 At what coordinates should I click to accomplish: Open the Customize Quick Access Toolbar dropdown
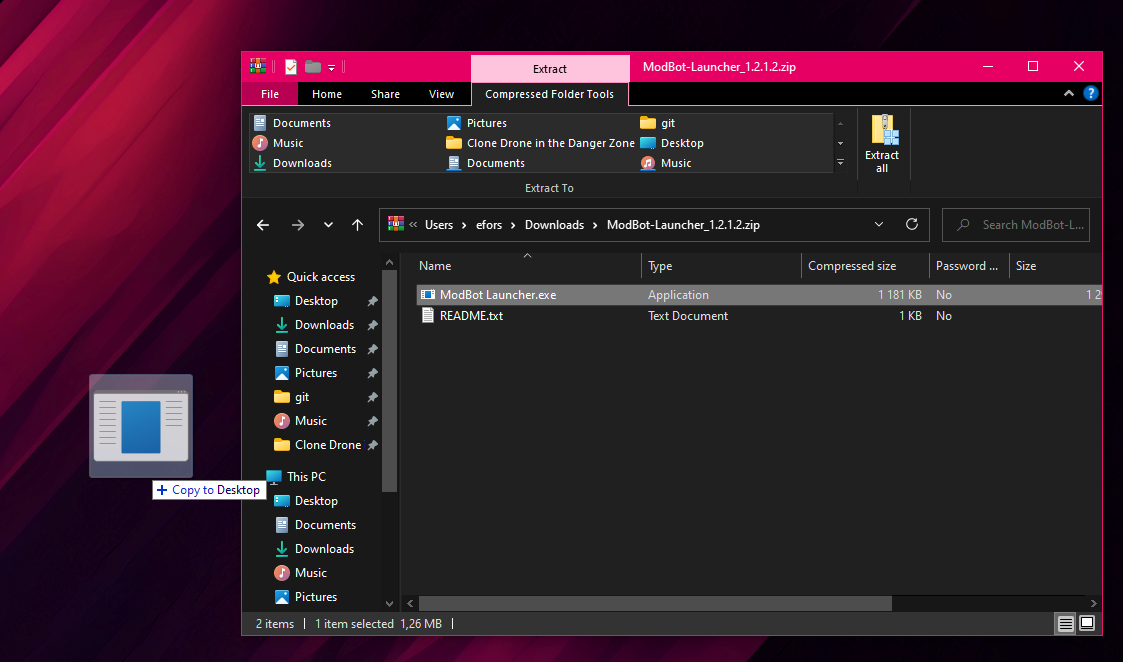click(x=332, y=67)
